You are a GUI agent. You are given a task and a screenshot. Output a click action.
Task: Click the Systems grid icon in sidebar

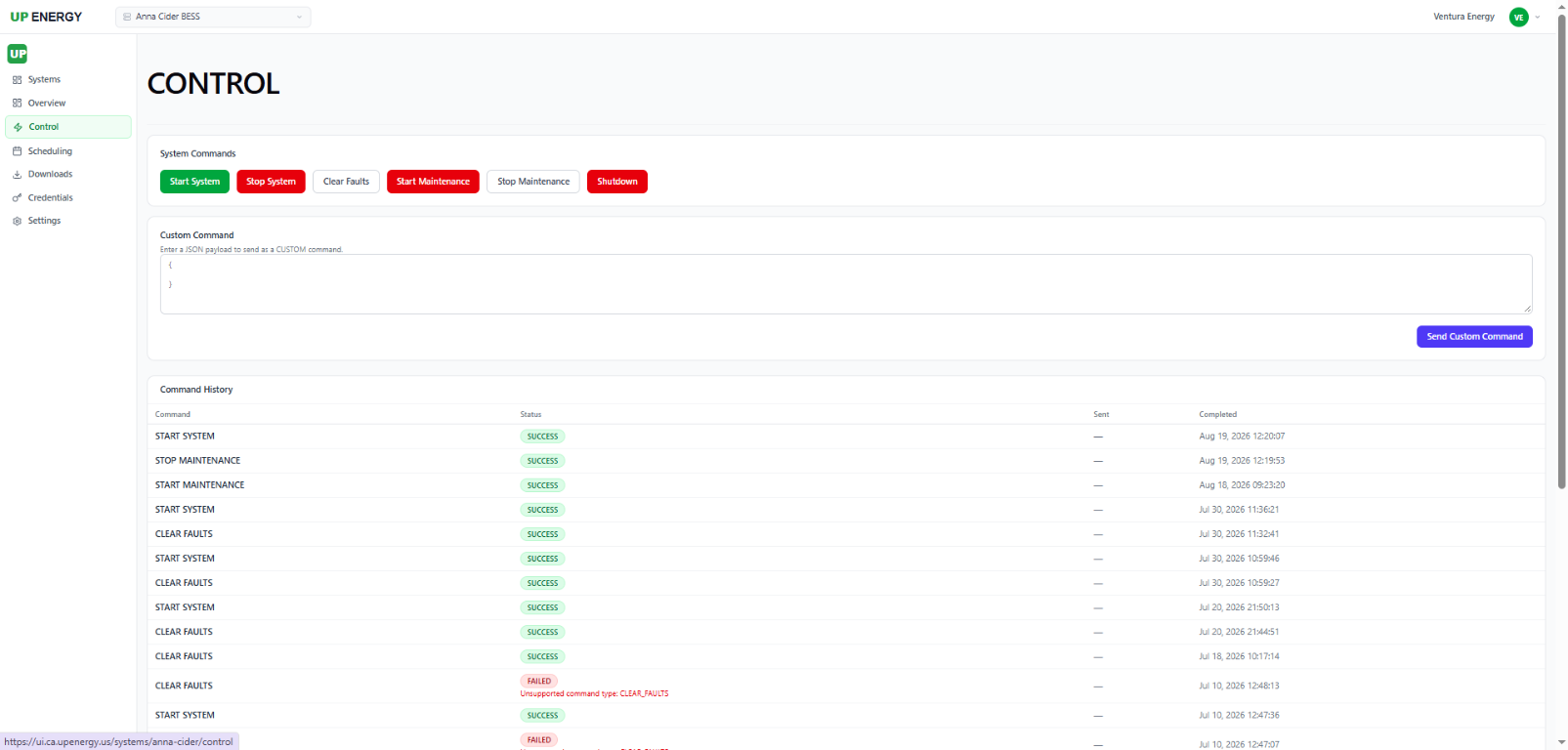coord(17,80)
